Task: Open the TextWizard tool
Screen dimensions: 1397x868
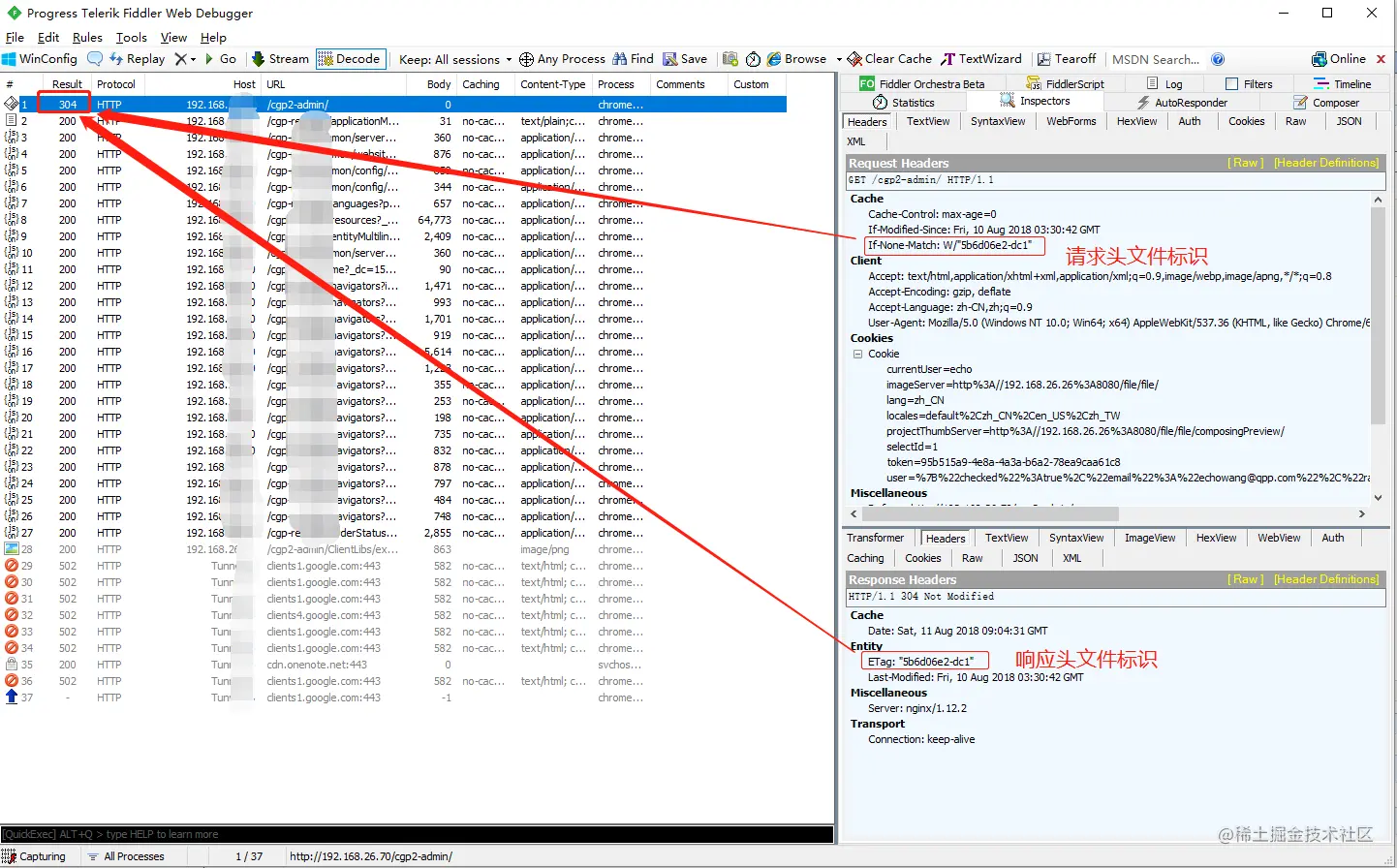Action: click(x=981, y=59)
